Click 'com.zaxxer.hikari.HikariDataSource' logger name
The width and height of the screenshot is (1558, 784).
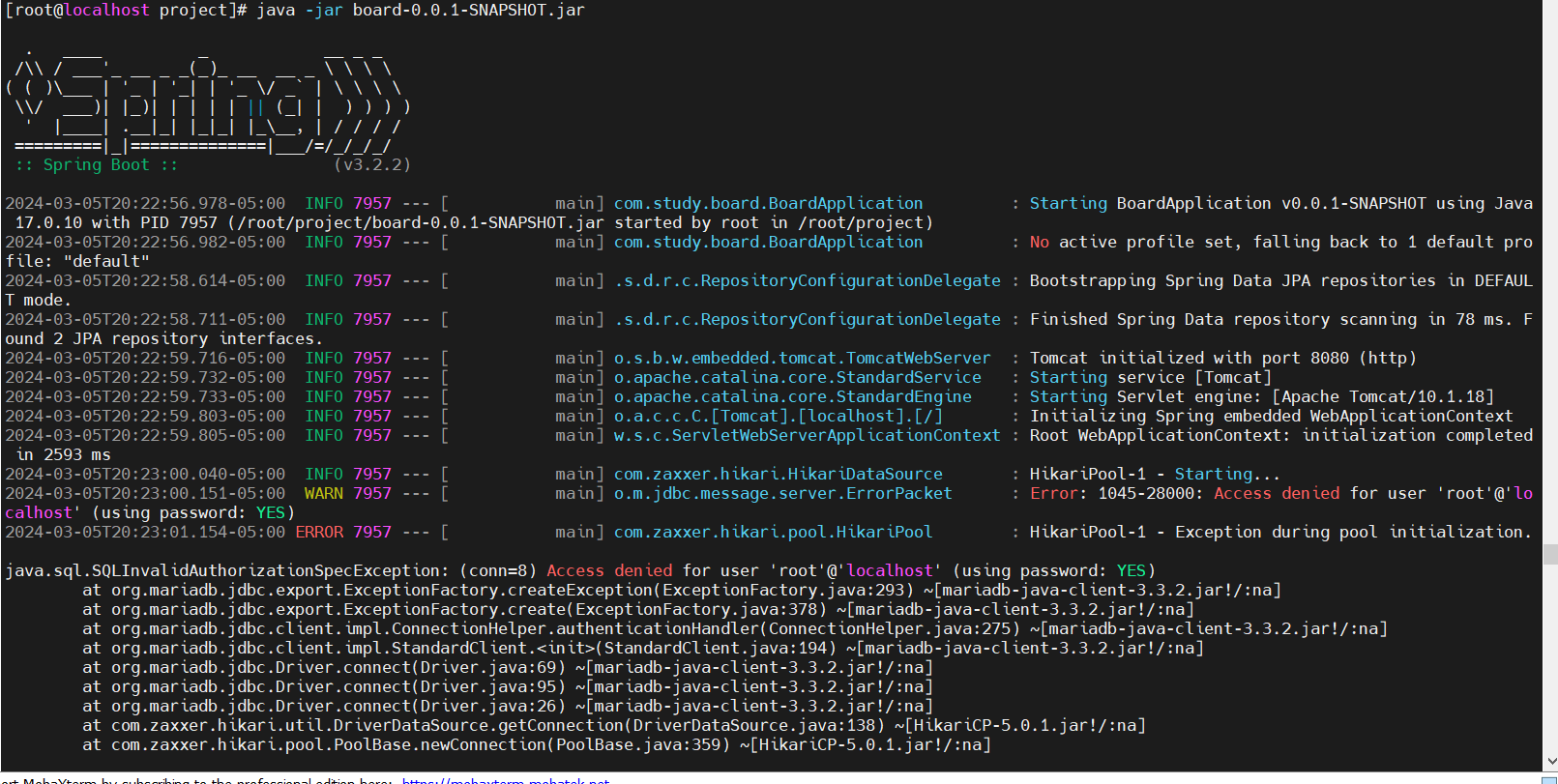click(779, 475)
